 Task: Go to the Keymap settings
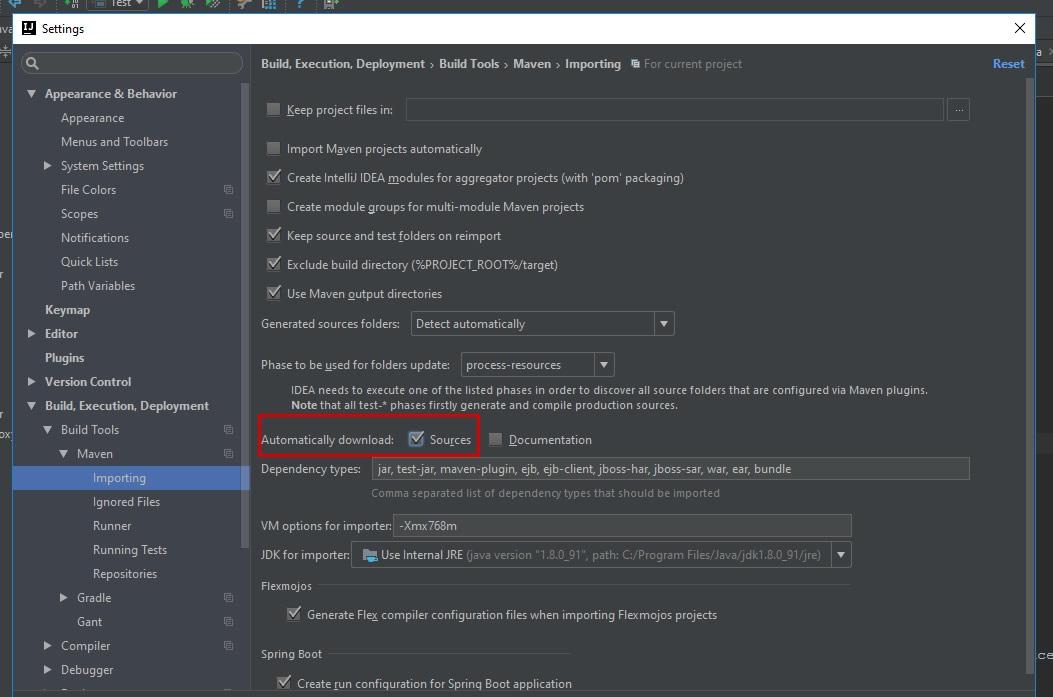tap(67, 310)
